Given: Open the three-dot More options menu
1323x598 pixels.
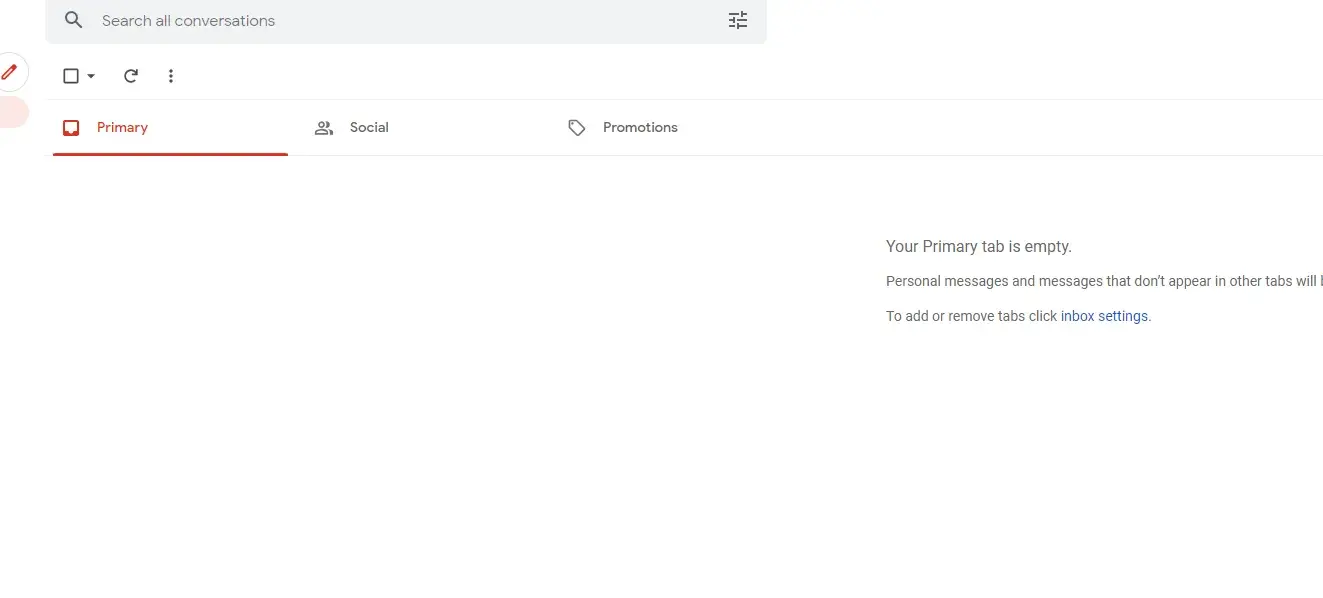Looking at the screenshot, I should tap(171, 76).
